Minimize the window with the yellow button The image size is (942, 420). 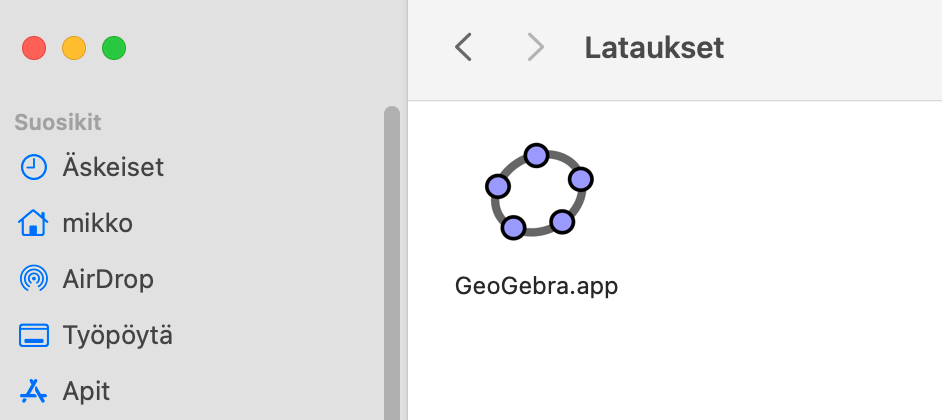pos(74,47)
